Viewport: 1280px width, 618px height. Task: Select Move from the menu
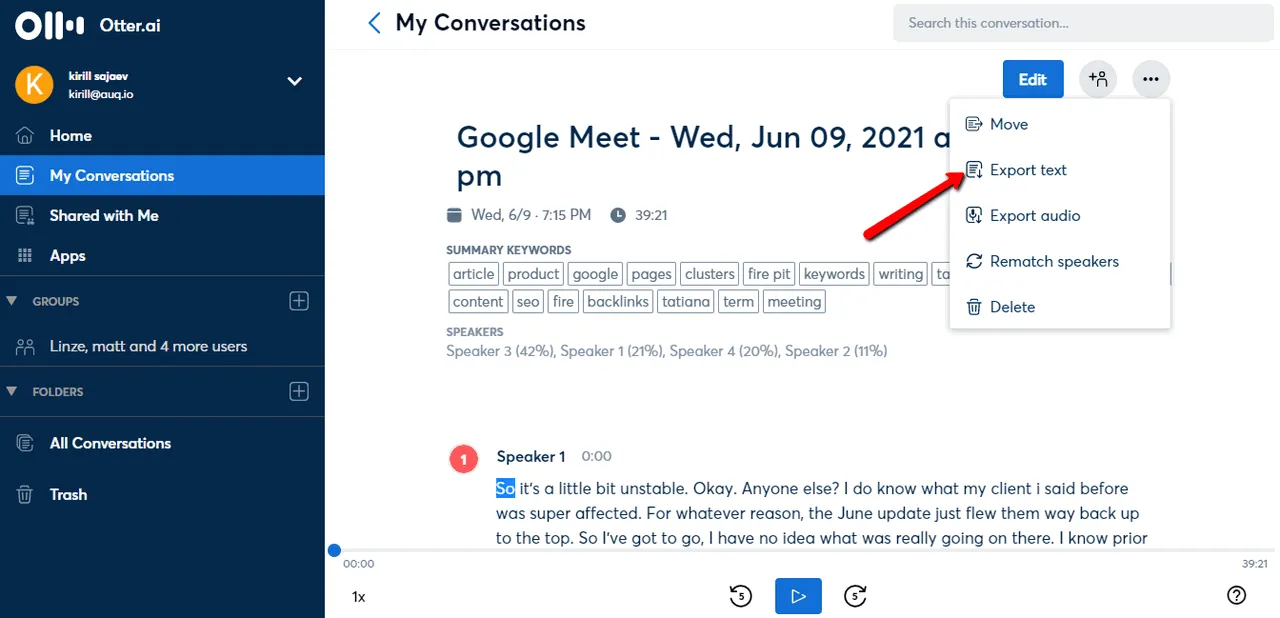pos(1060,124)
